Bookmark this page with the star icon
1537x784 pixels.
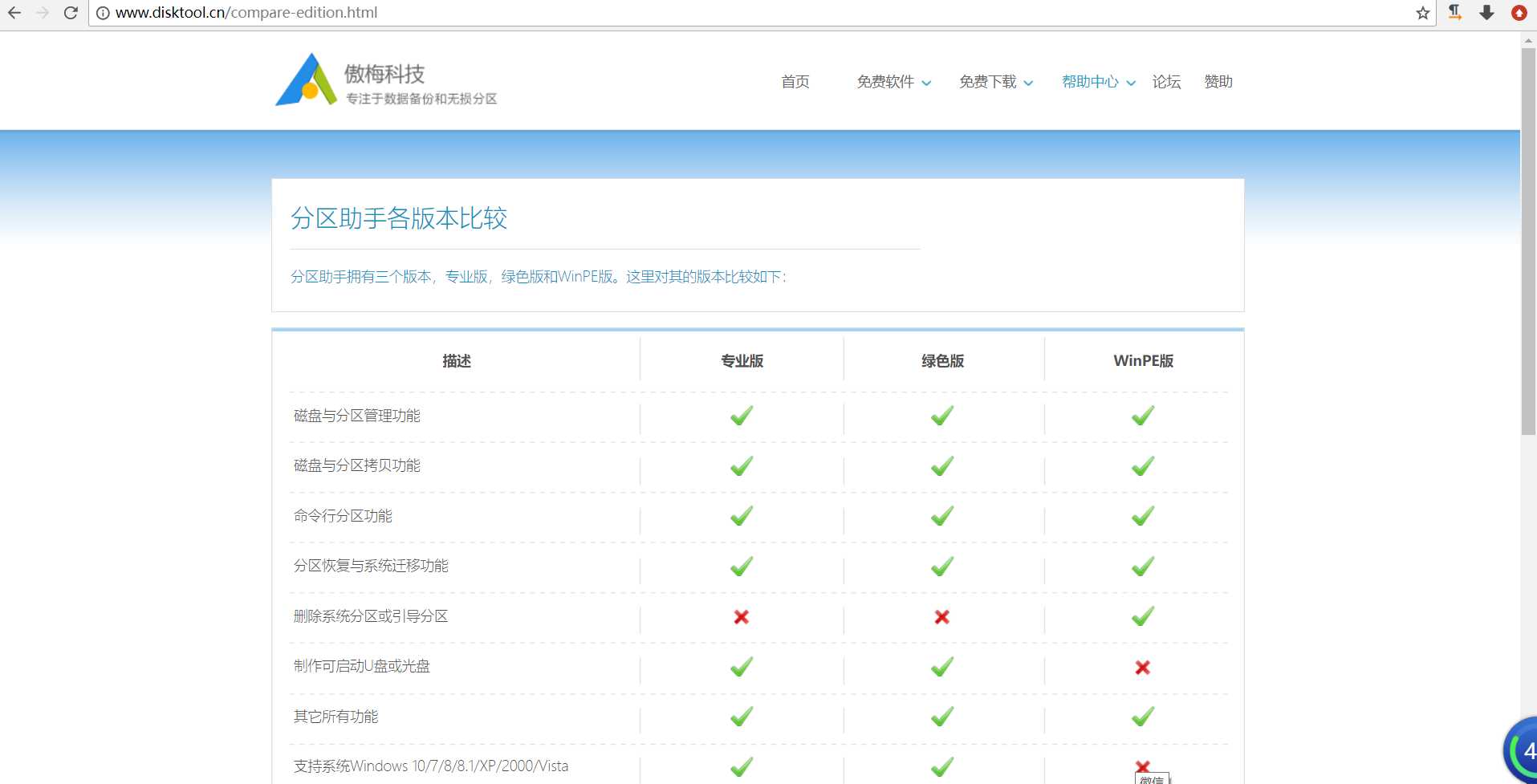pos(1423,13)
